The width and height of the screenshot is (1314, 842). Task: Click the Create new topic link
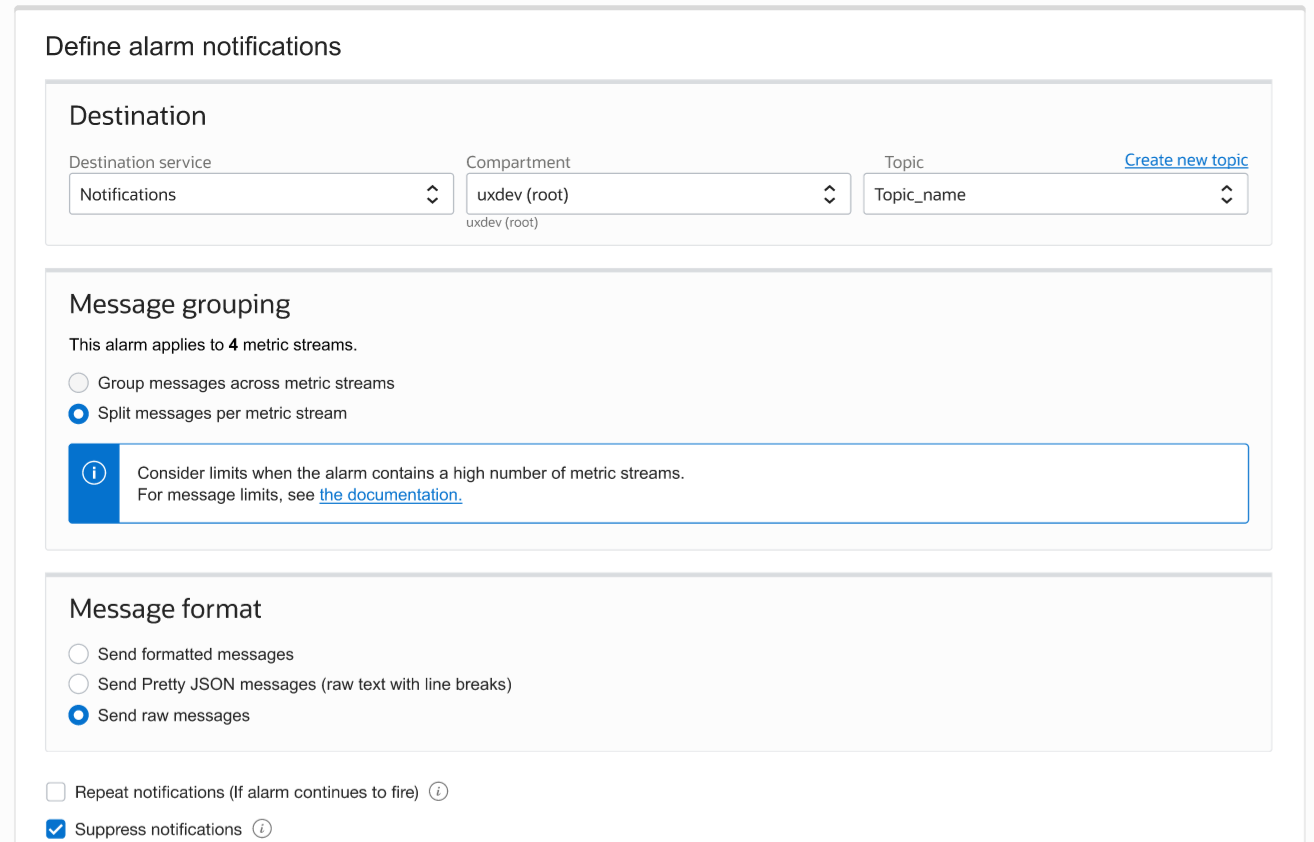coord(1186,160)
